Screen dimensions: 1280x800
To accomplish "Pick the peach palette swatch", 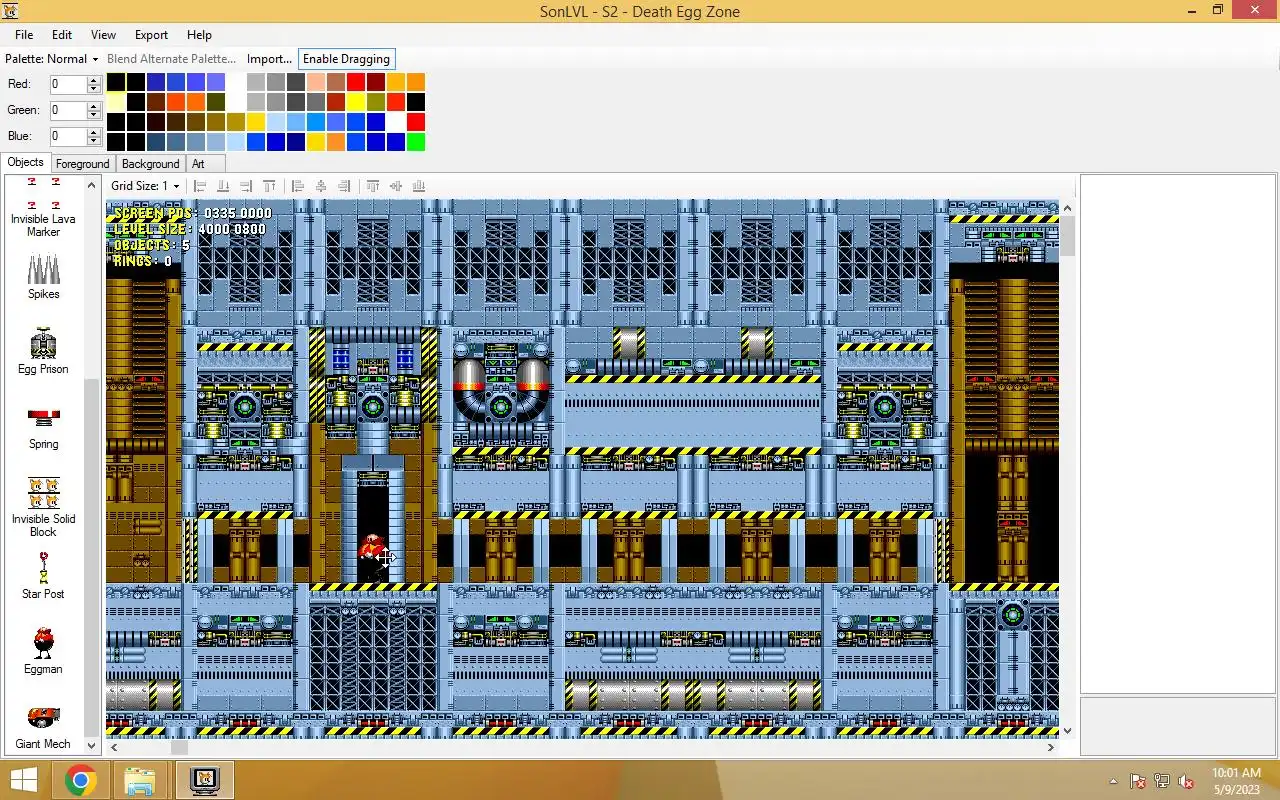I will click(316, 82).
